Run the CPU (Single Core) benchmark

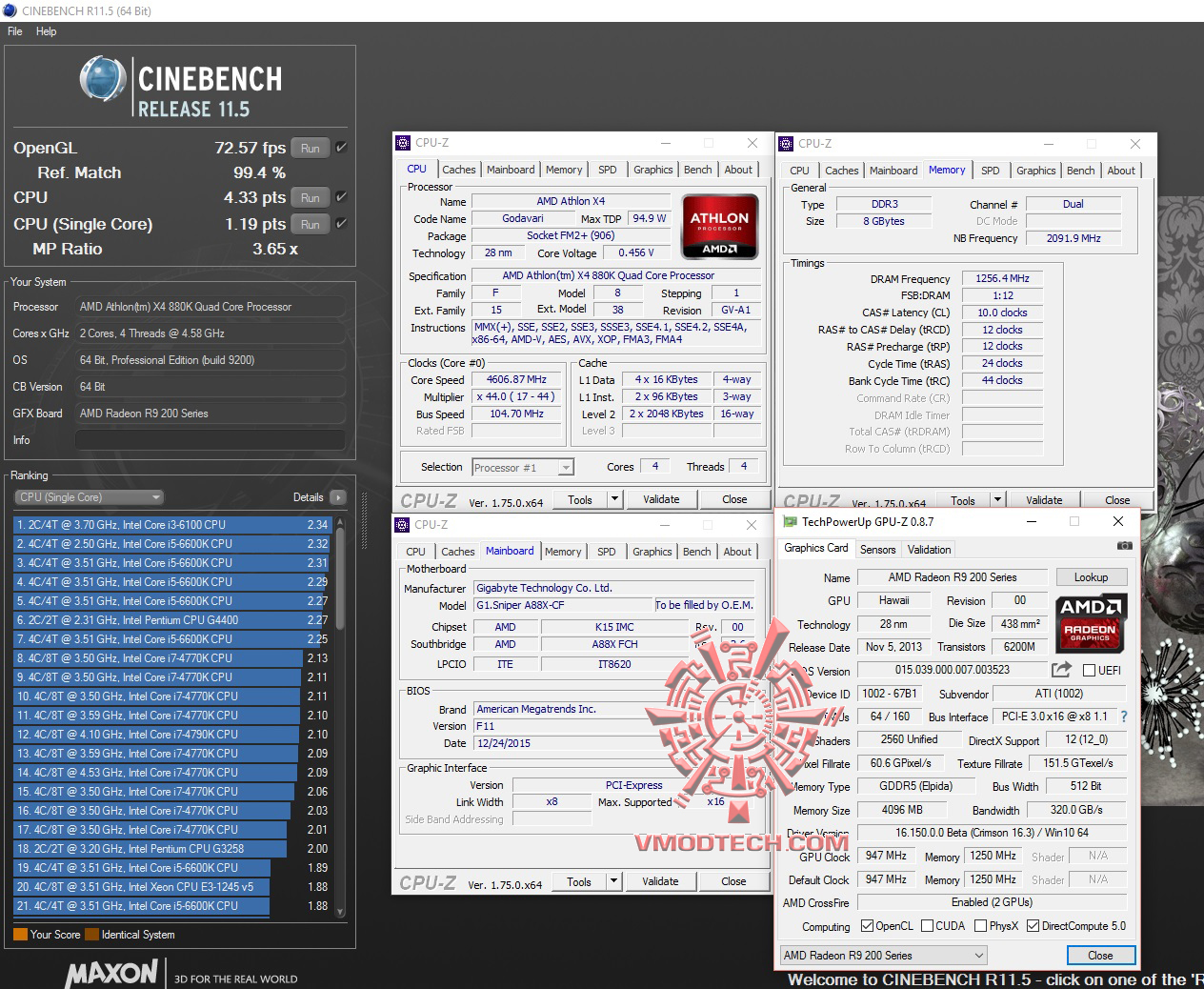coord(311,224)
